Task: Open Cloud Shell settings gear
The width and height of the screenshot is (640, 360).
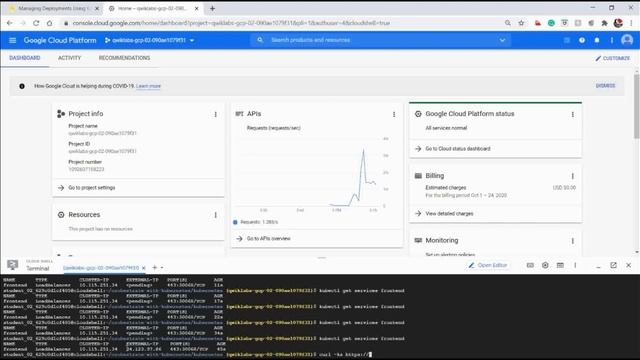Action: 545,265
